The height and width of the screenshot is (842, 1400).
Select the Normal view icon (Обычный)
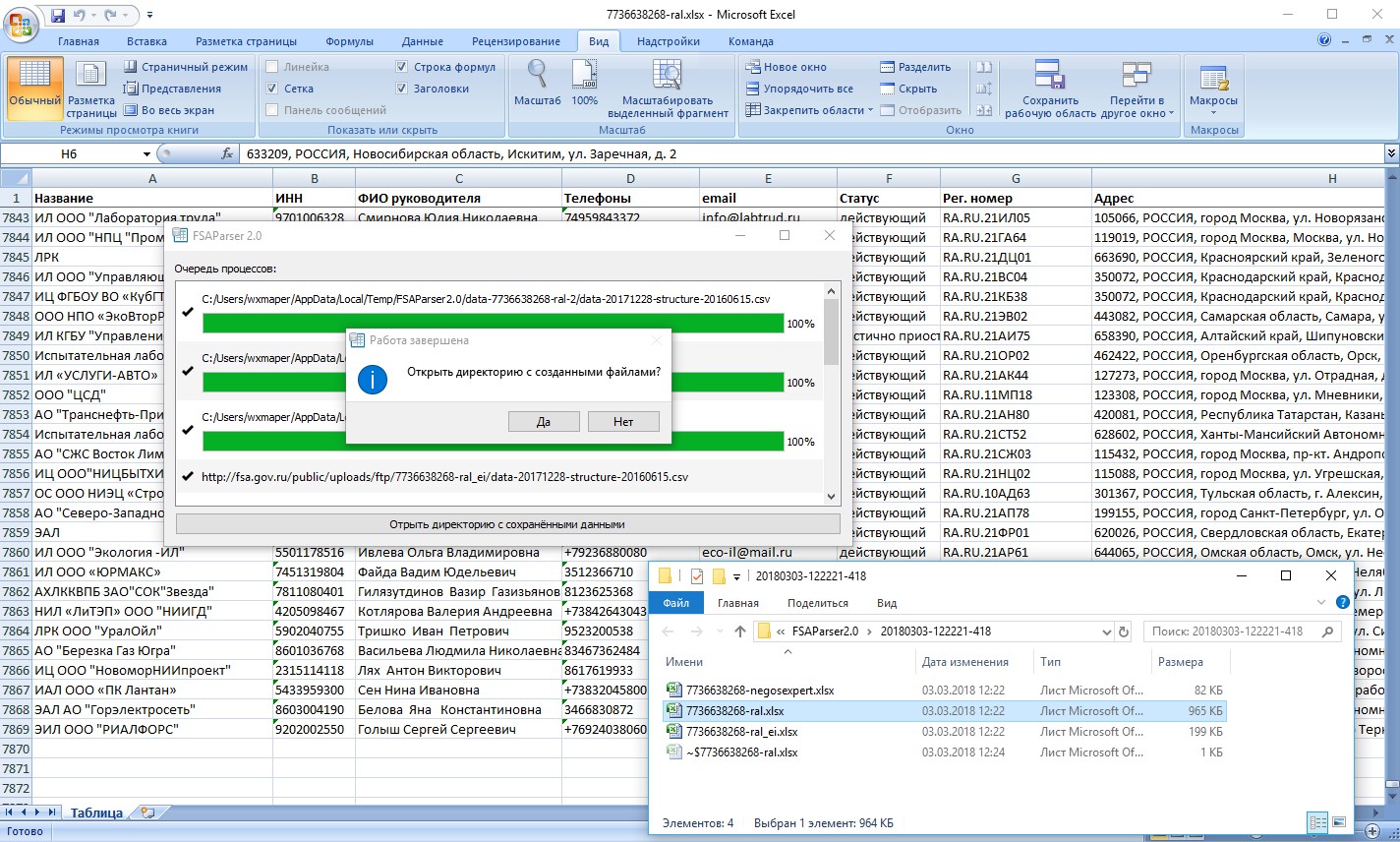(34, 81)
